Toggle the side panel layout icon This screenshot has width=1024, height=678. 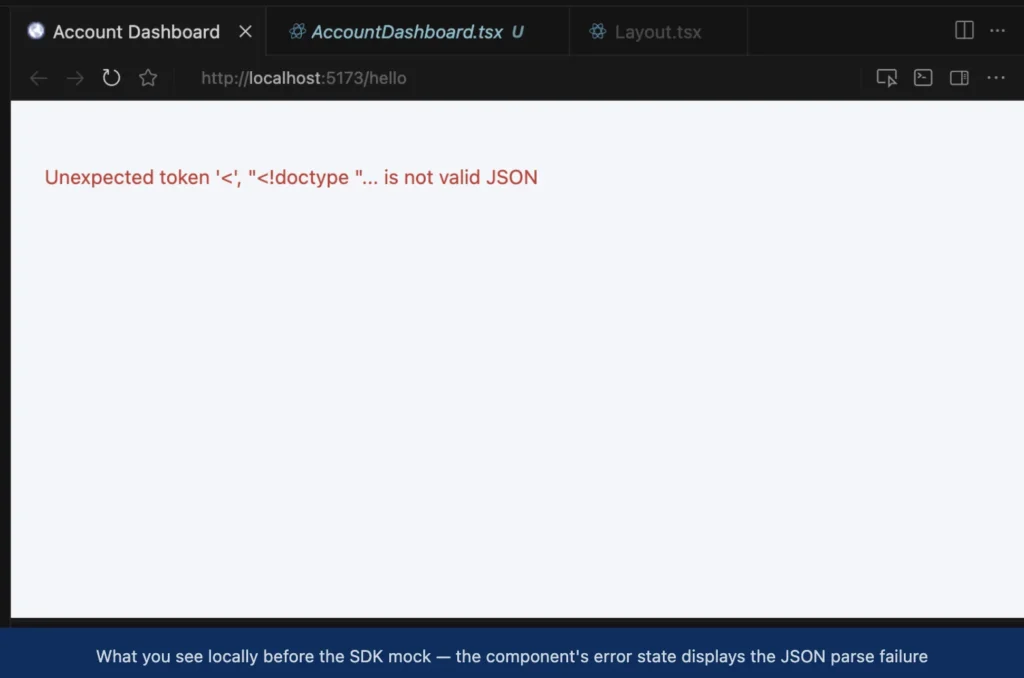(959, 78)
